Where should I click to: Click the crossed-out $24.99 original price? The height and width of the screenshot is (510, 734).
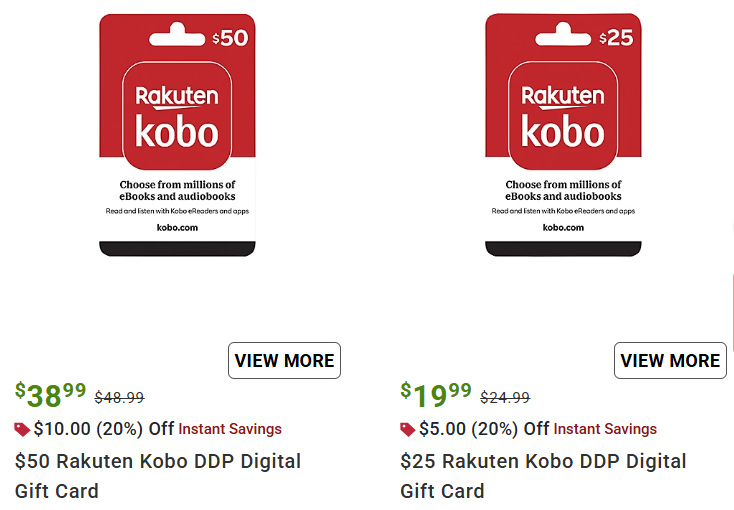[505, 397]
